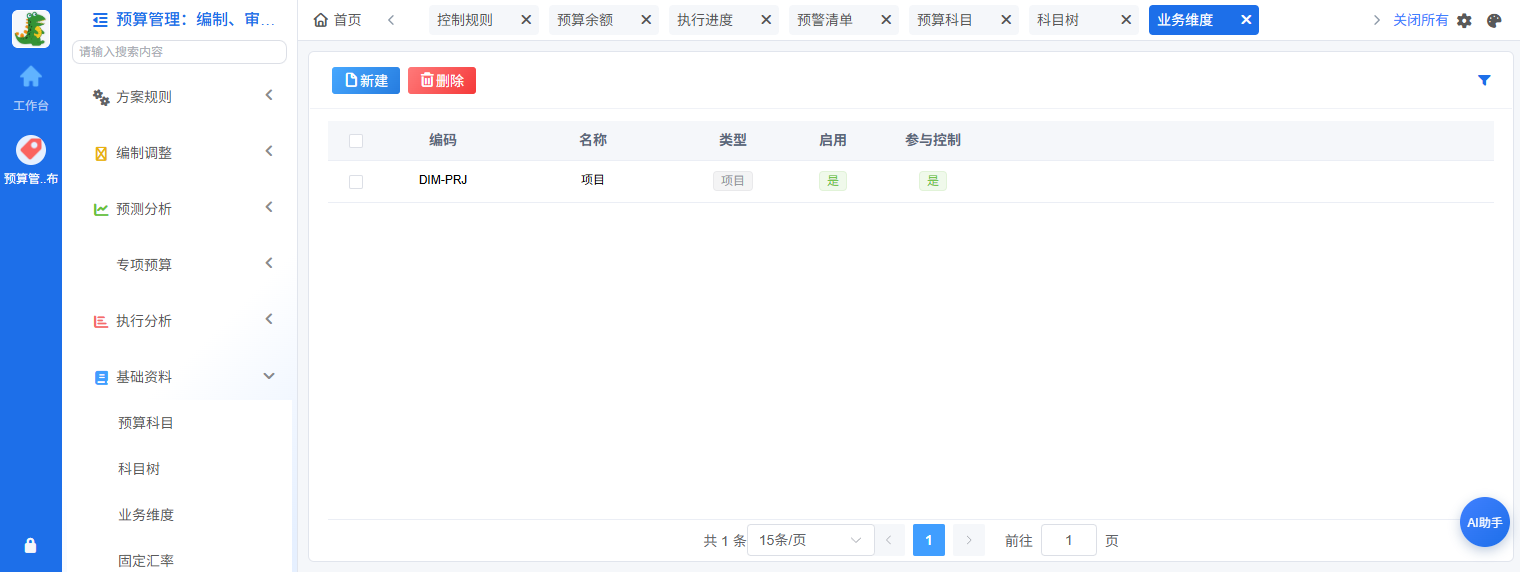
Task: Click the 参与控制 column header
Action: click(x=933, y=140)
